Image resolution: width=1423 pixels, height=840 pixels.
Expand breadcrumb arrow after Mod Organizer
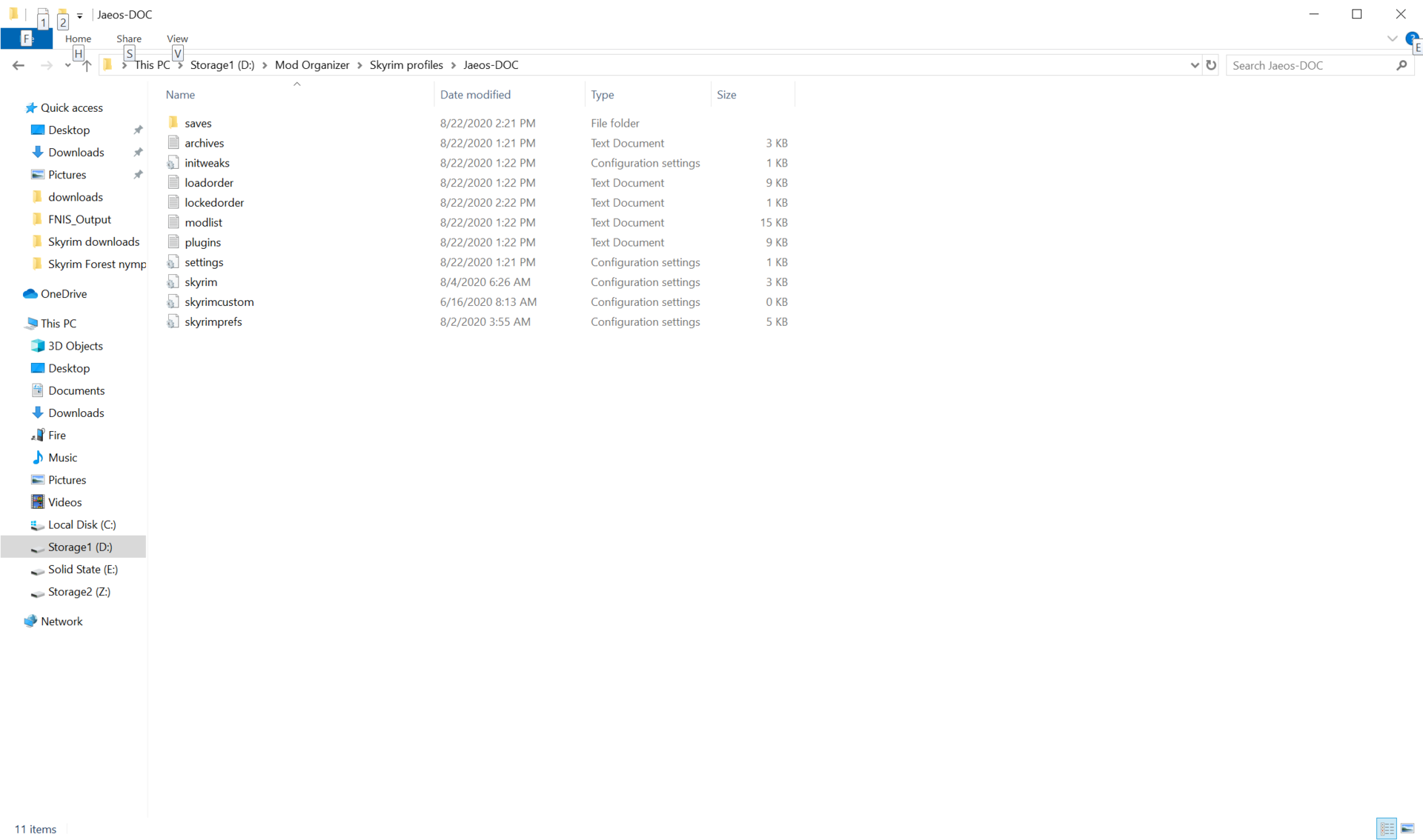360,65
